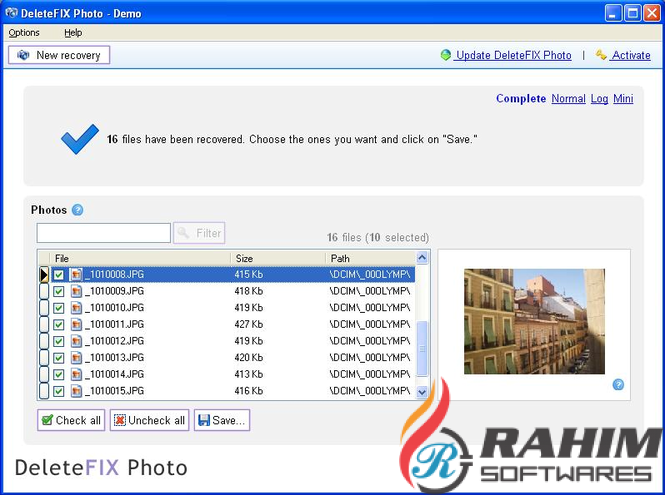Viewport: 665px width, 495px height.
Task: Sort by the Size column header
Action: (278, 258)
